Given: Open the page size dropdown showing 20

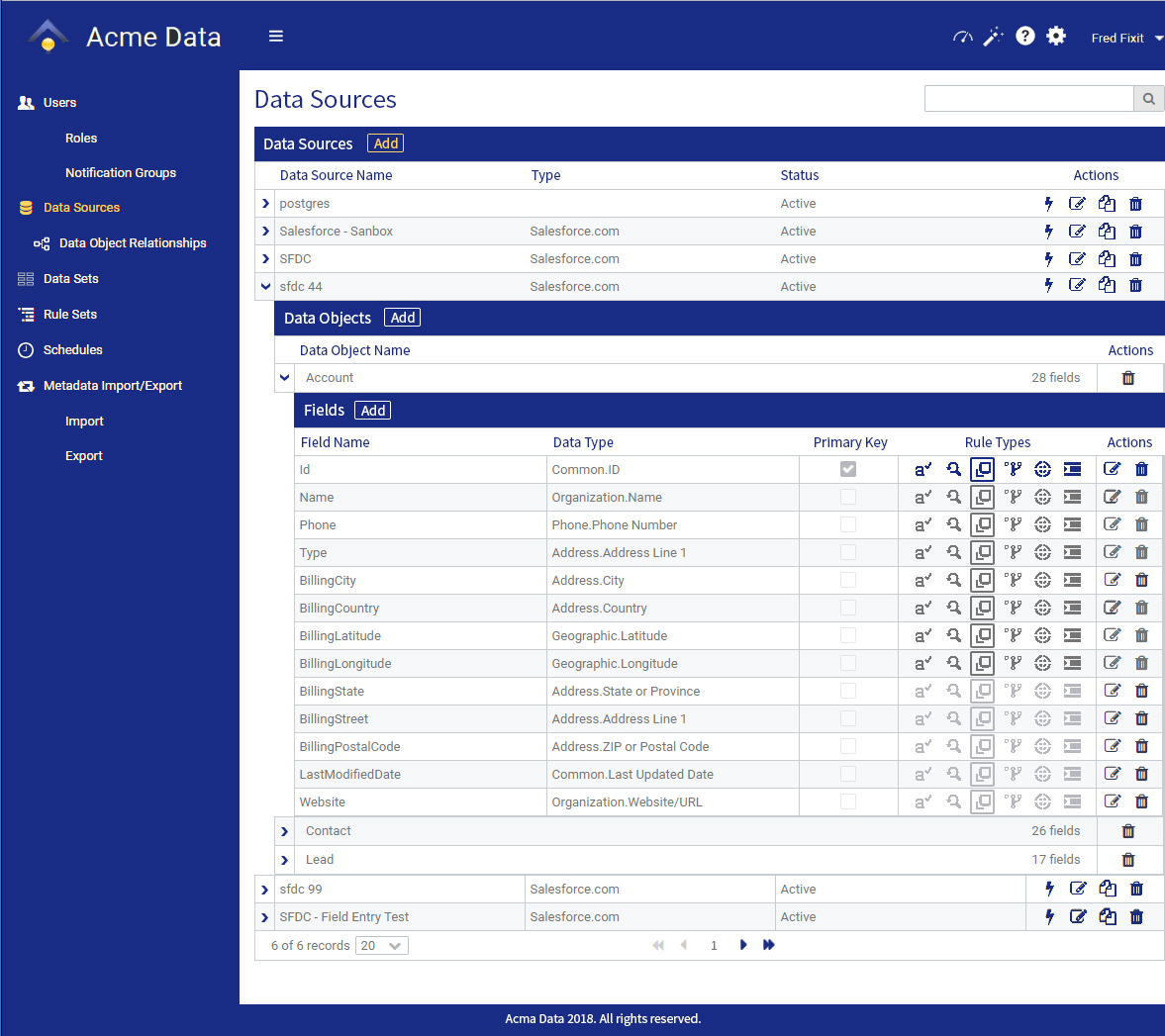Looking at the screenshot, I should (x=382, y=946).
